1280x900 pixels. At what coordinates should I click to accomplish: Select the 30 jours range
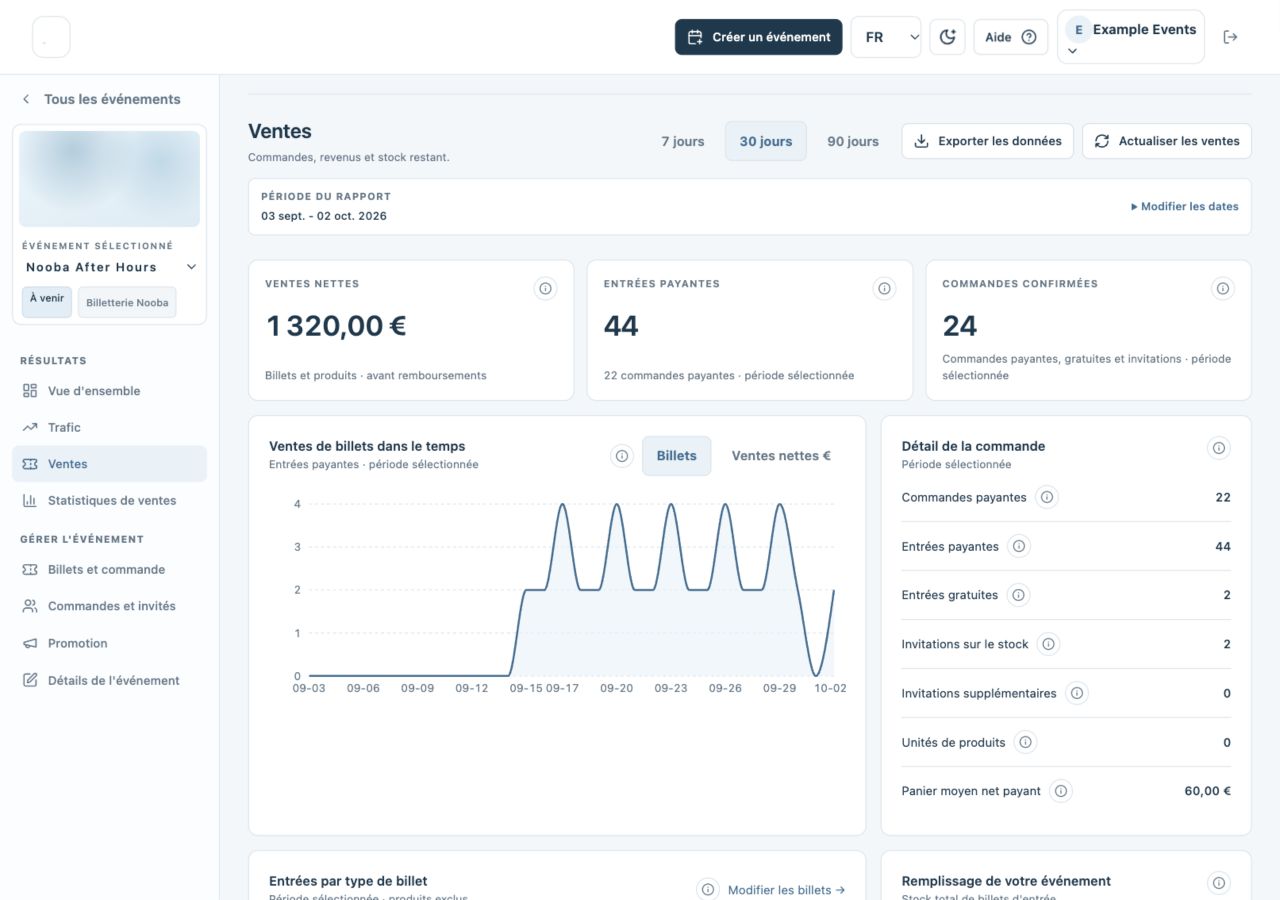766,141
